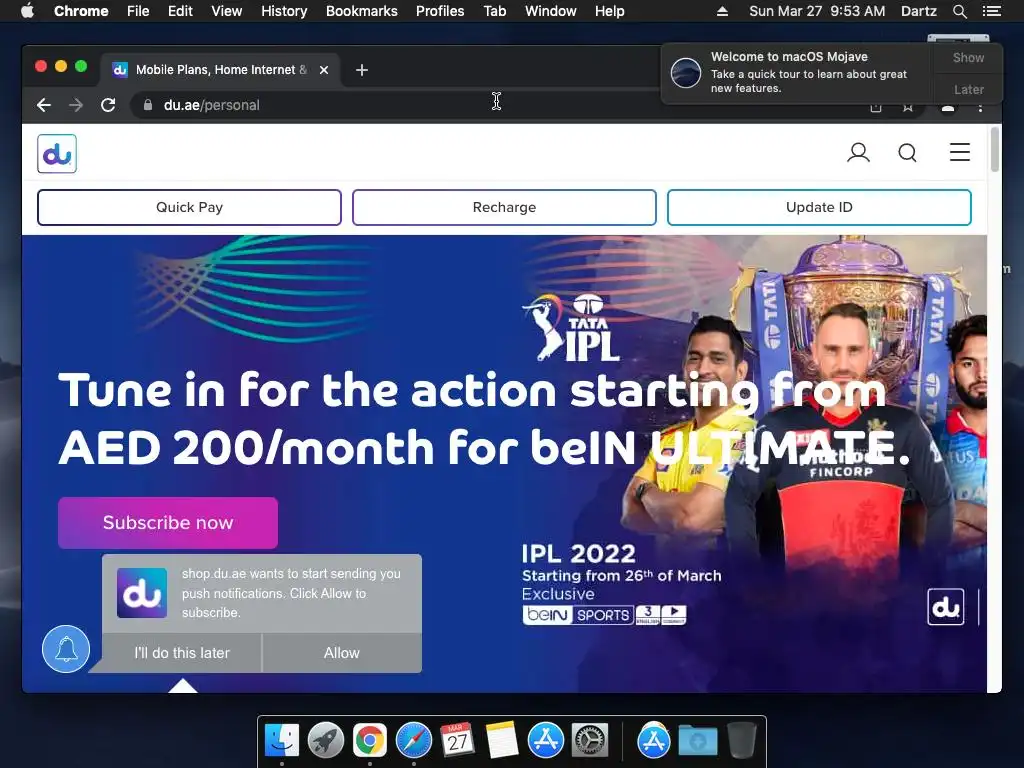Screen dimensions: 1024x768
Task: Click the du logo on the website
Action: click(57, 153)
